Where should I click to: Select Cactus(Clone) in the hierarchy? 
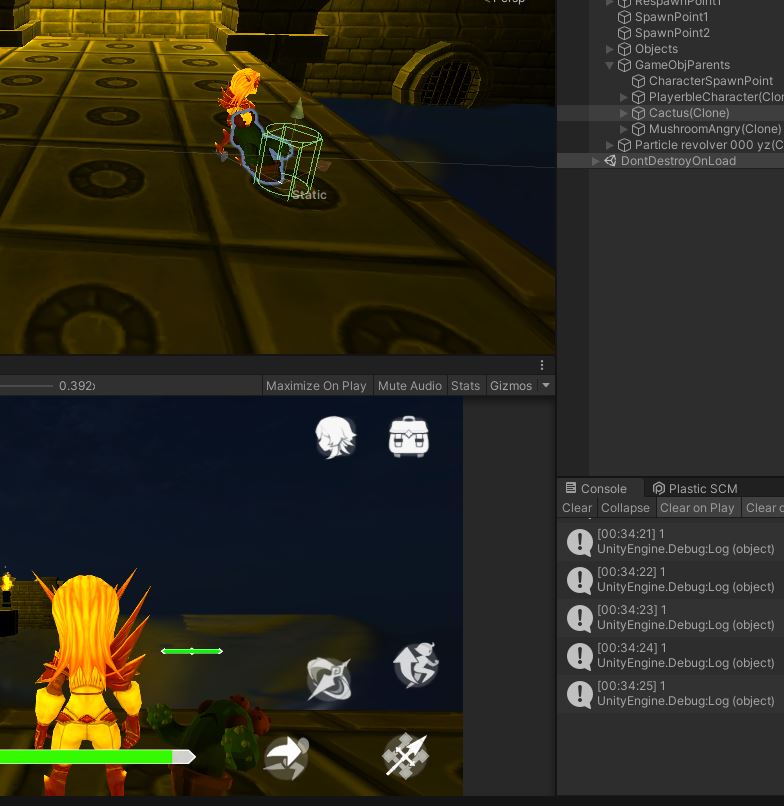coord(670,113)
